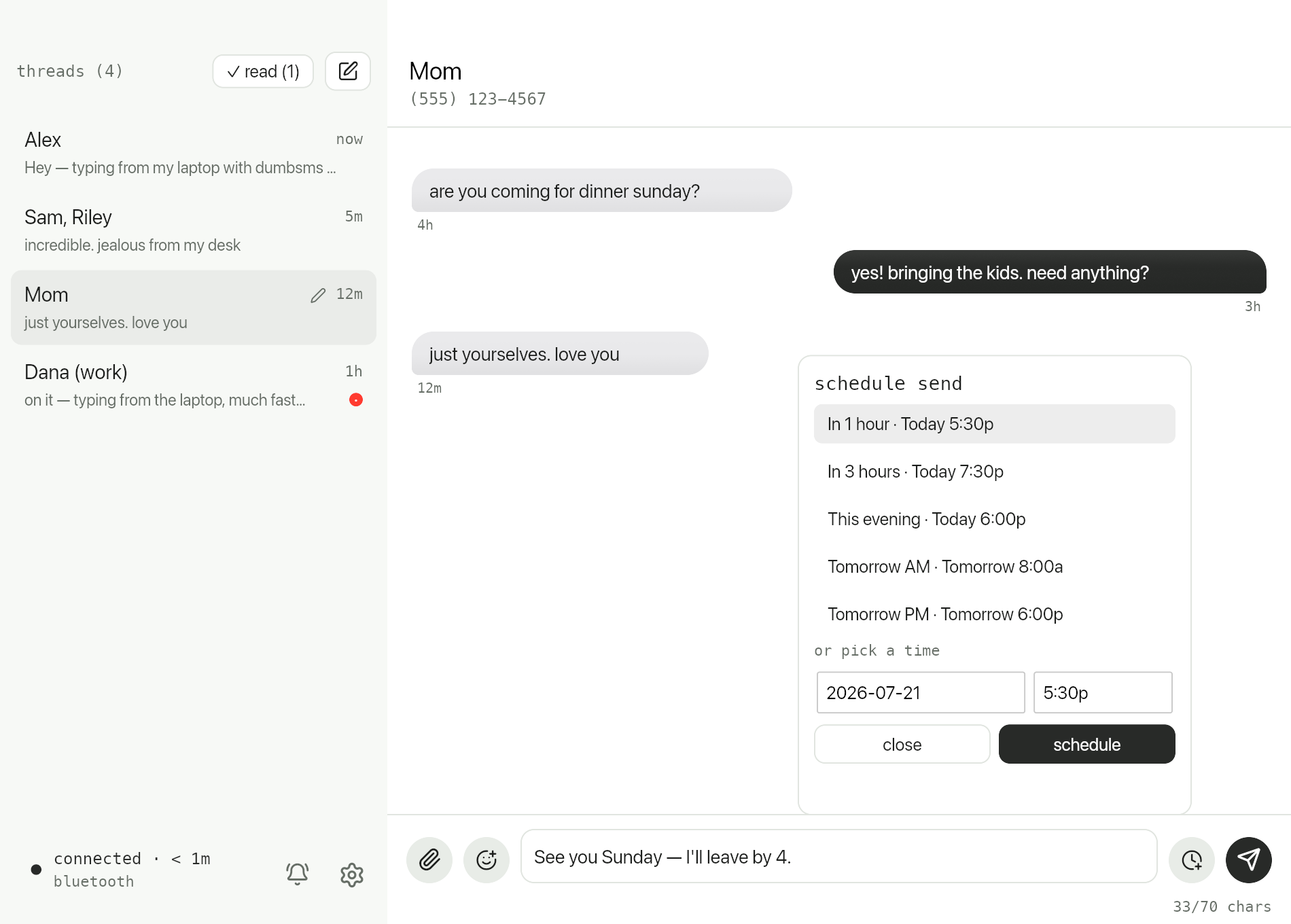Click the '33/70 chars' counter
The width and height of the screenshot is (1291, 924).
point(1222,906)
